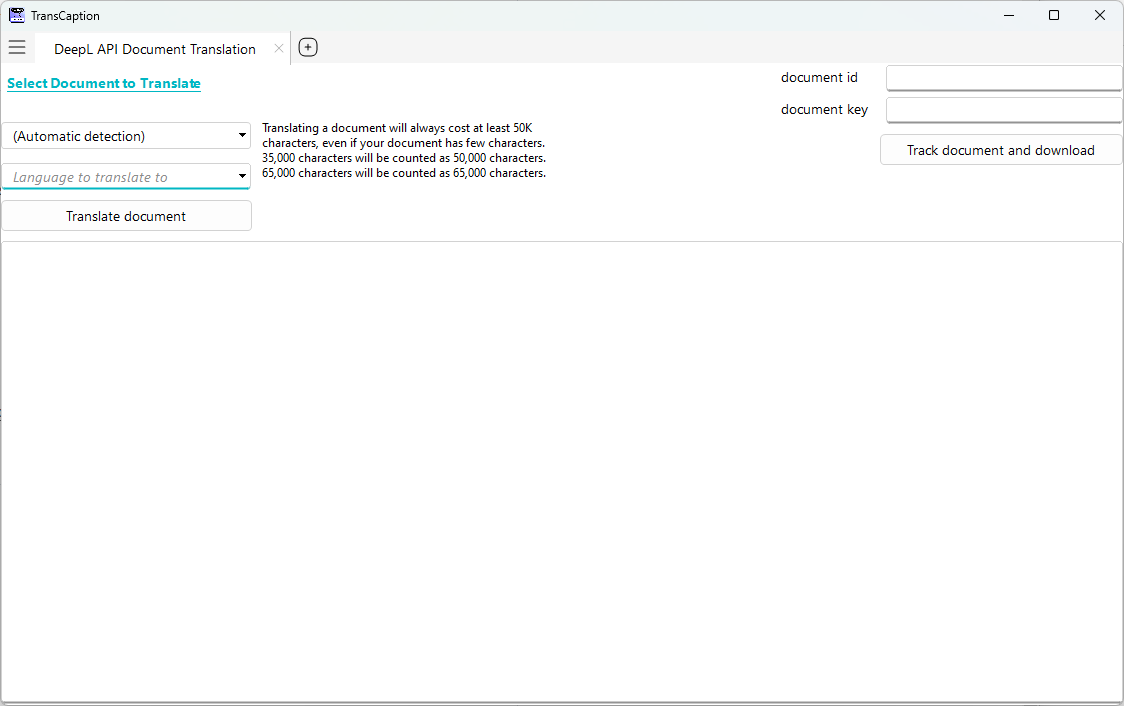Close the DeepL API Document Translation tab
The height and width of the screenshot is (706, 1124).
(x=279, y=47)
